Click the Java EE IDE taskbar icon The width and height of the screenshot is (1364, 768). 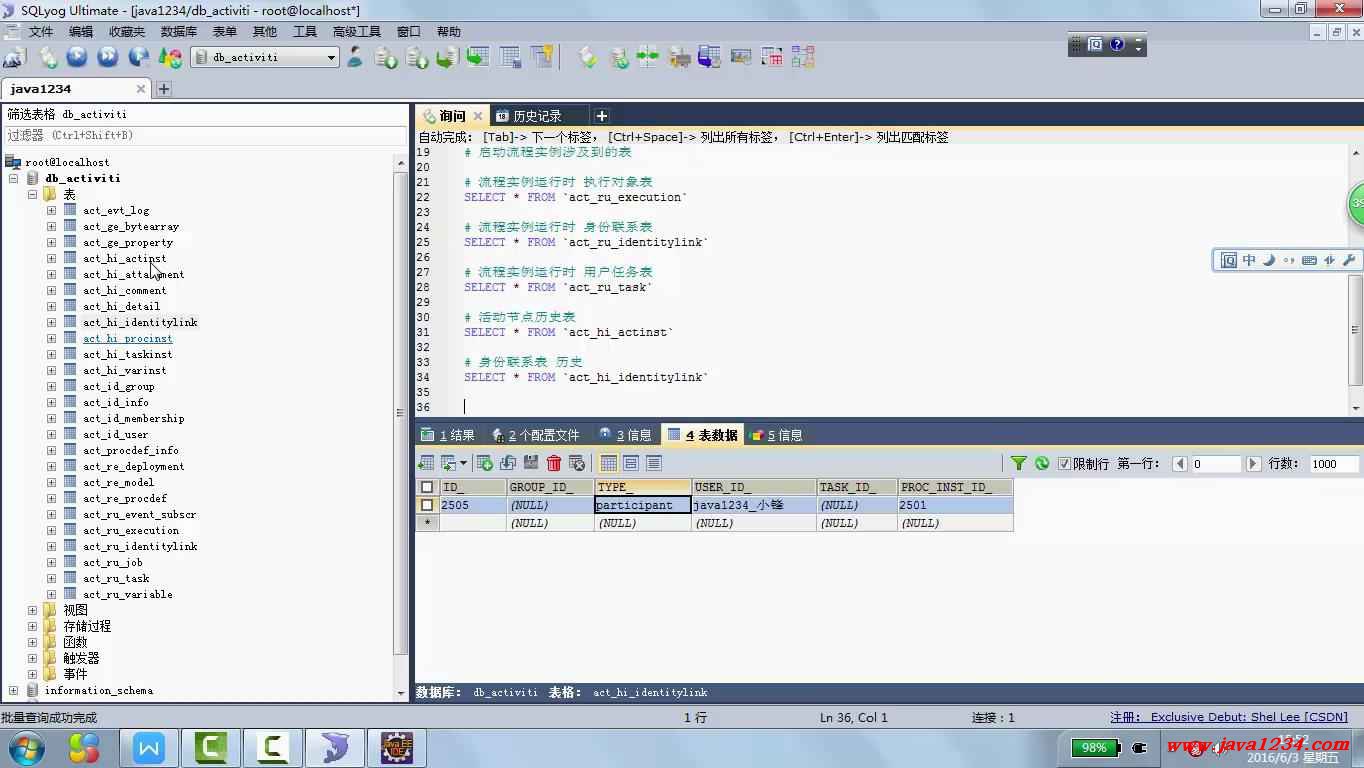tap(397, 747)
